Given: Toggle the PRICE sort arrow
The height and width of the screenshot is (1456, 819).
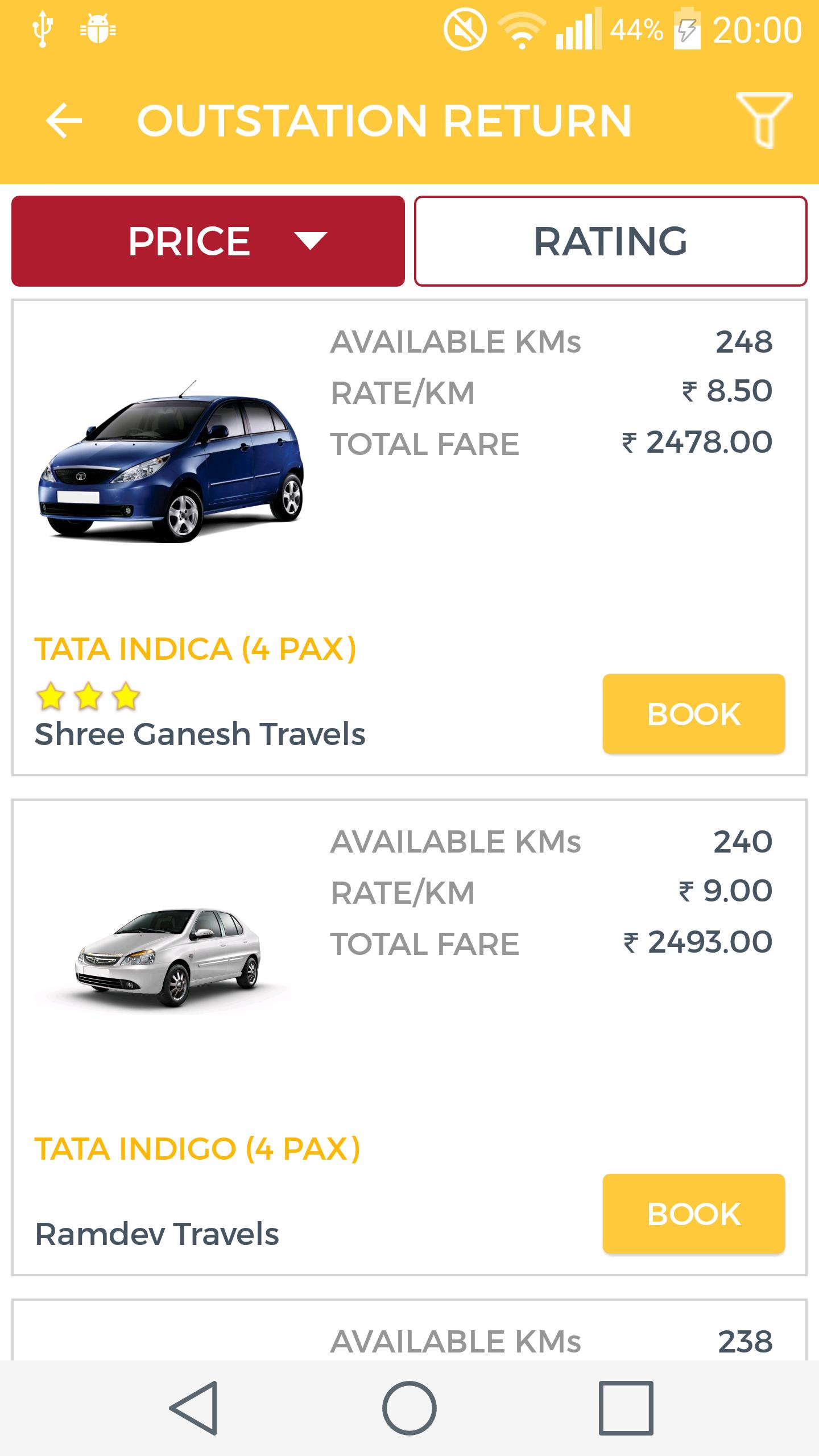Looking at the screenshot, I should coord(311,241).
